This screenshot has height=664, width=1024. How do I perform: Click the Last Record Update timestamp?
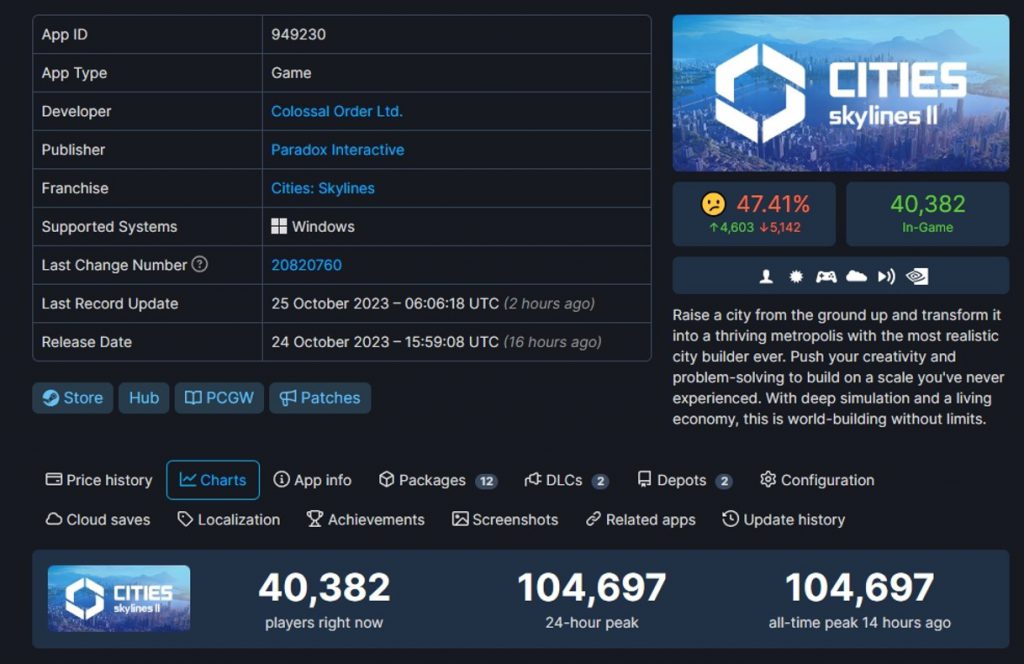pyautogui.click(x=433, y=304)
